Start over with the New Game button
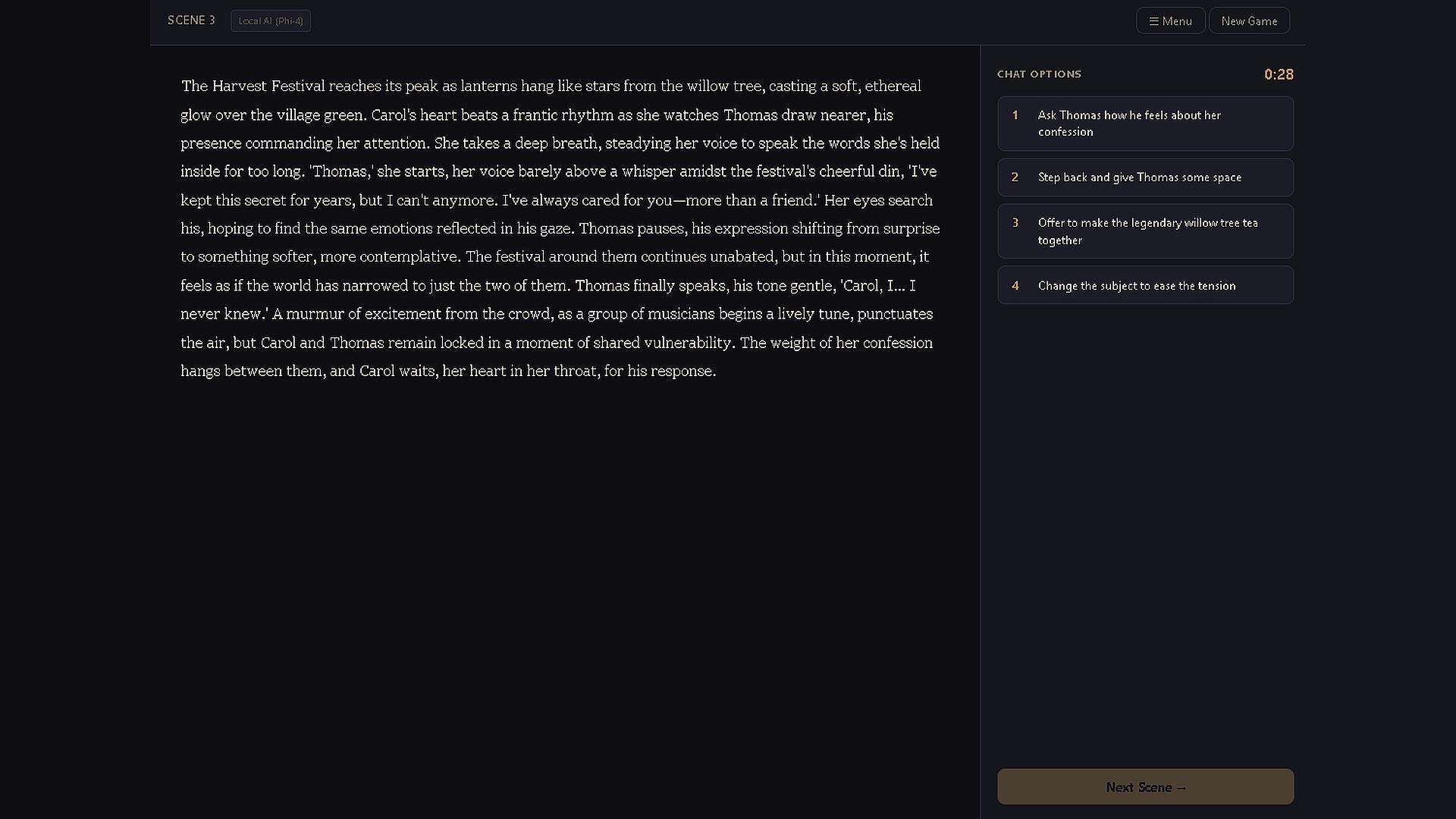This screenshot has width=1456, height=819. [x=1249, y=21]
